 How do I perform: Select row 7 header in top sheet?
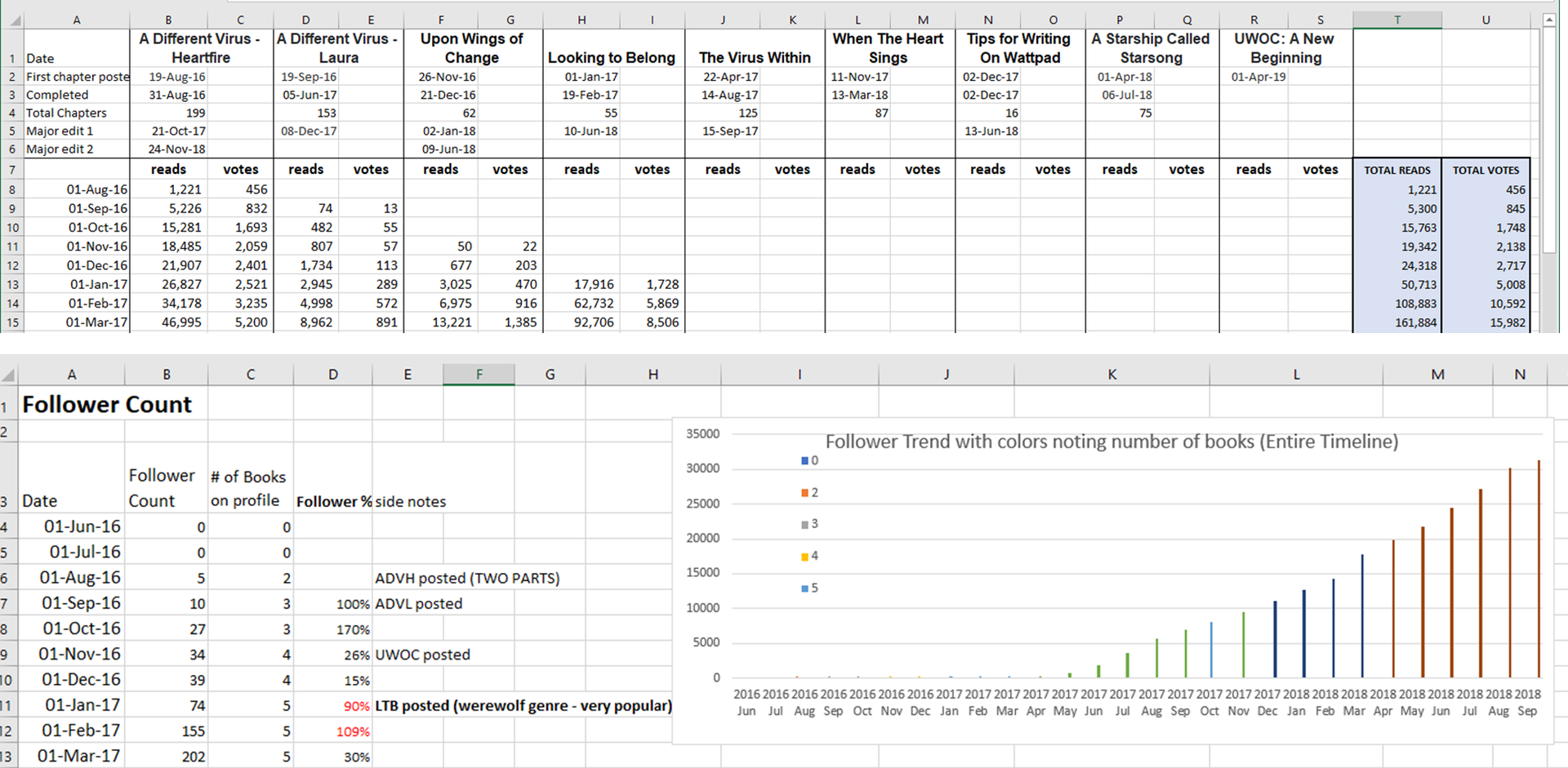(12, 170)
